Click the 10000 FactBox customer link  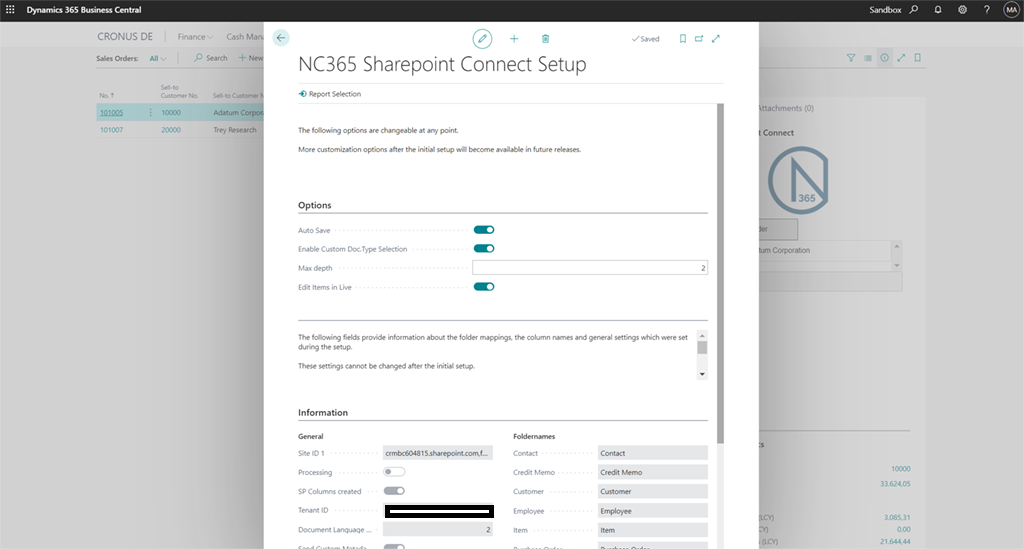(x=901, y=469)
